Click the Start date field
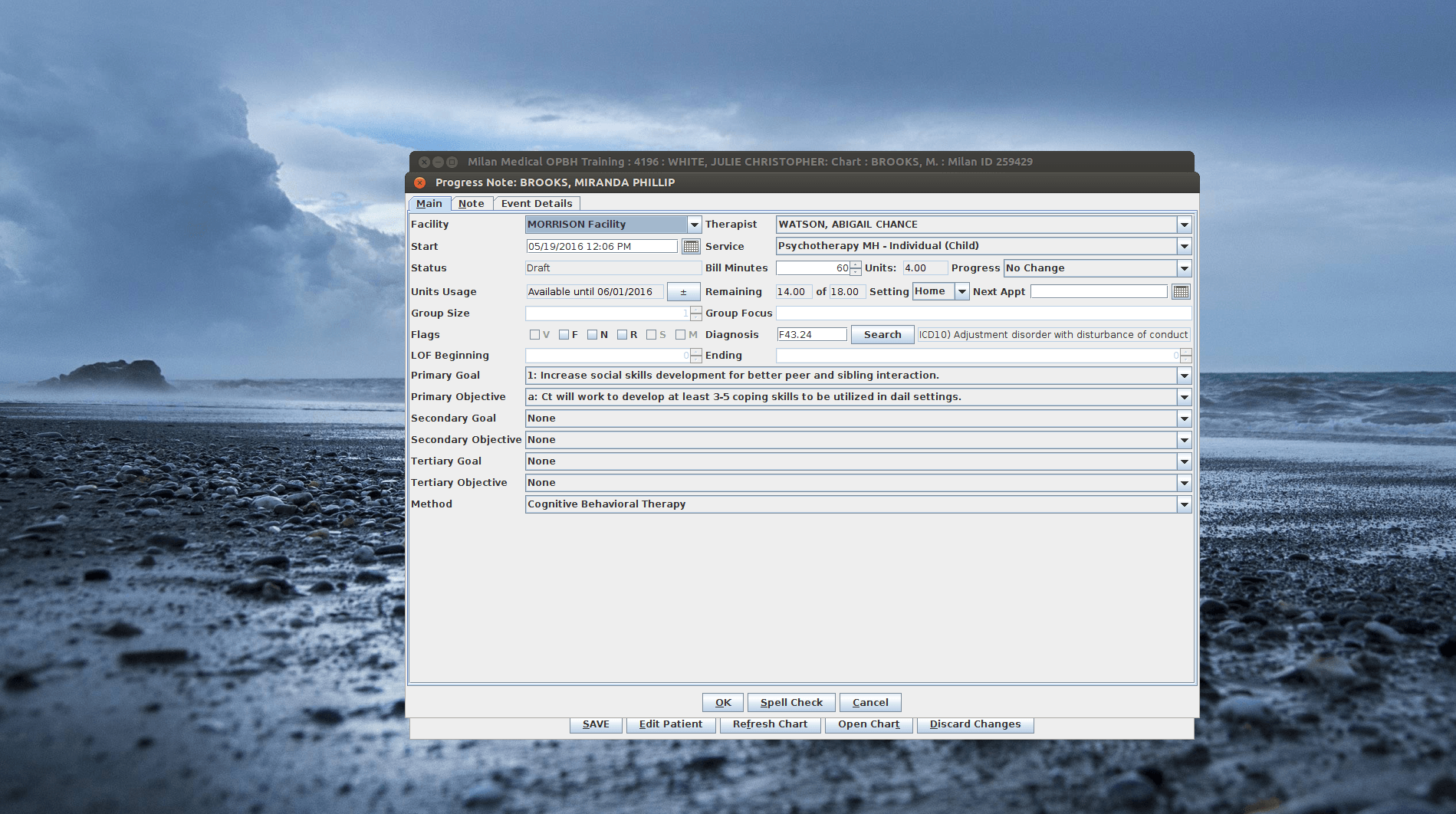Viewport: 1456px width, 814px height. (602, 246)
